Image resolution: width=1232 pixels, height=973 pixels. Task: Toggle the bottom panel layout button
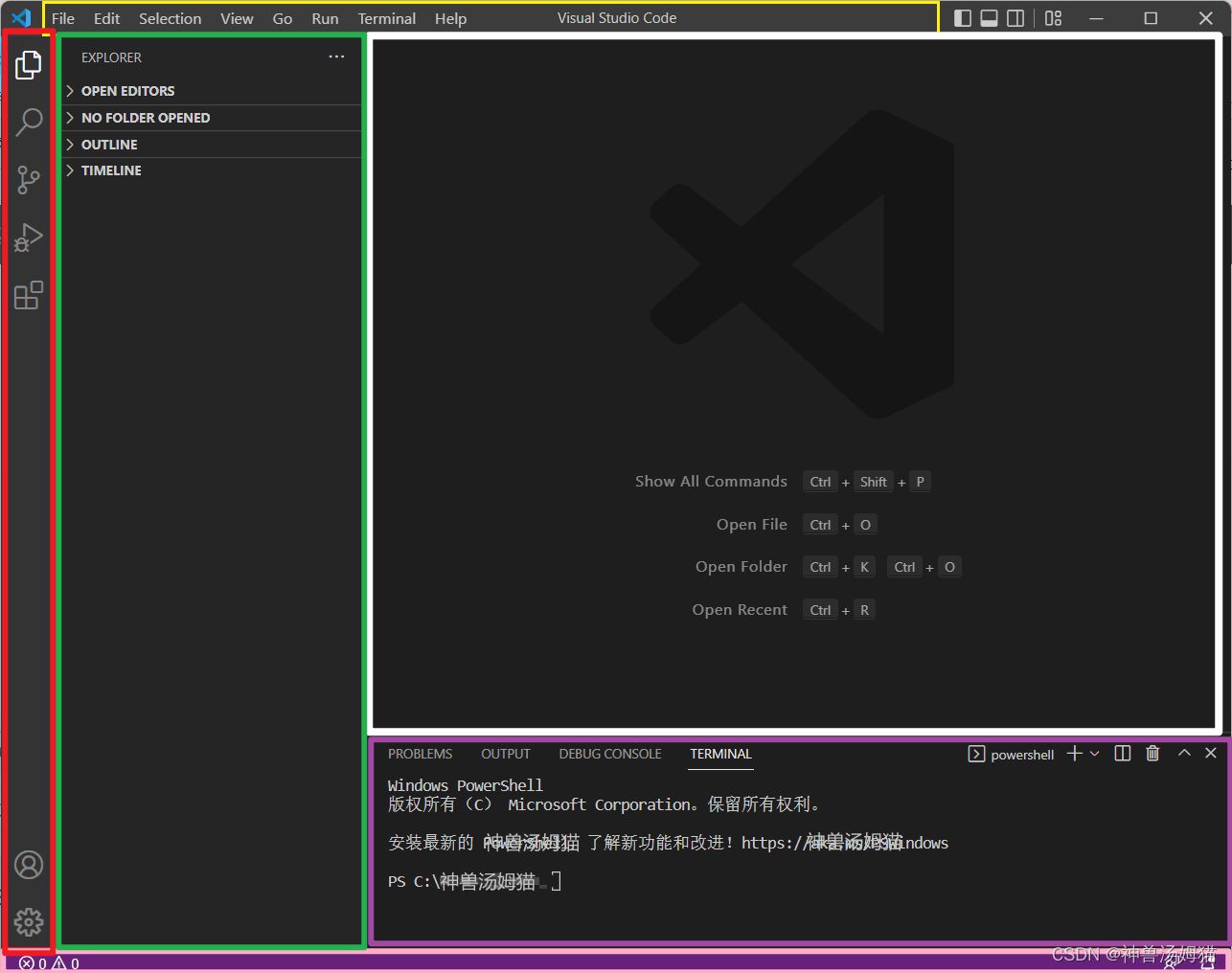(989, 18)
